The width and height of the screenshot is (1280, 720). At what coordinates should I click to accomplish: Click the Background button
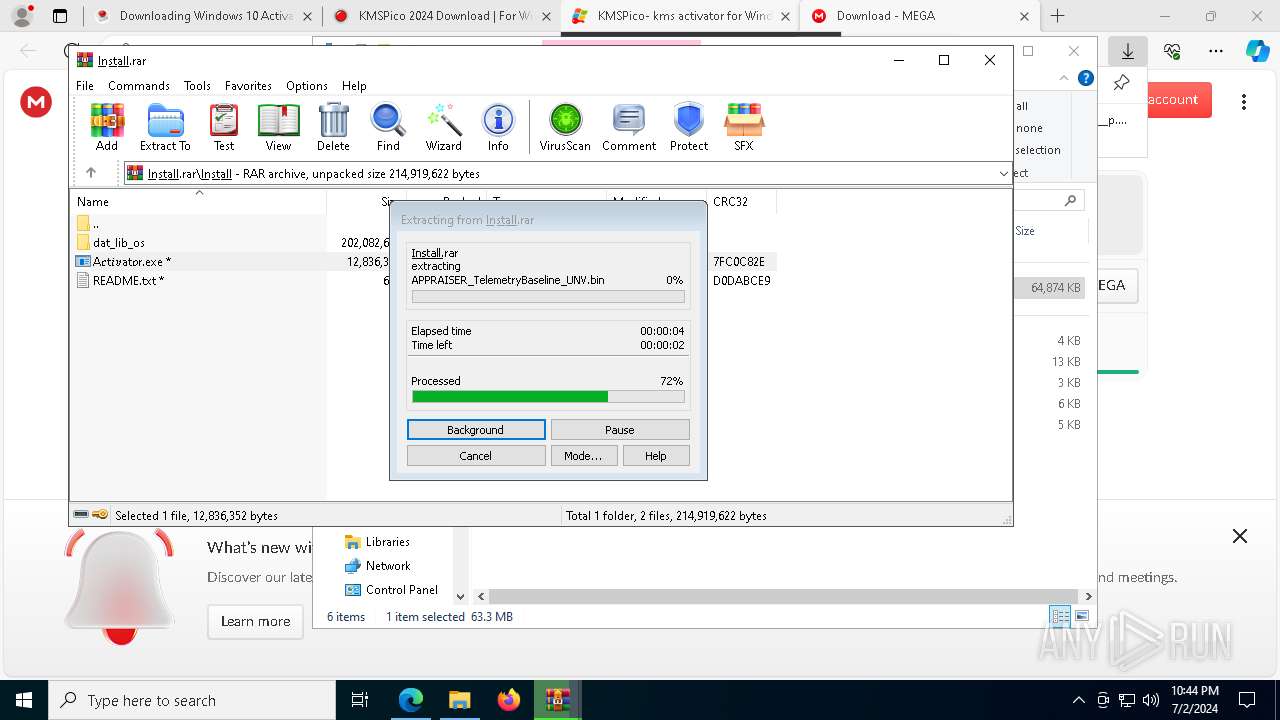click(476, 430)
